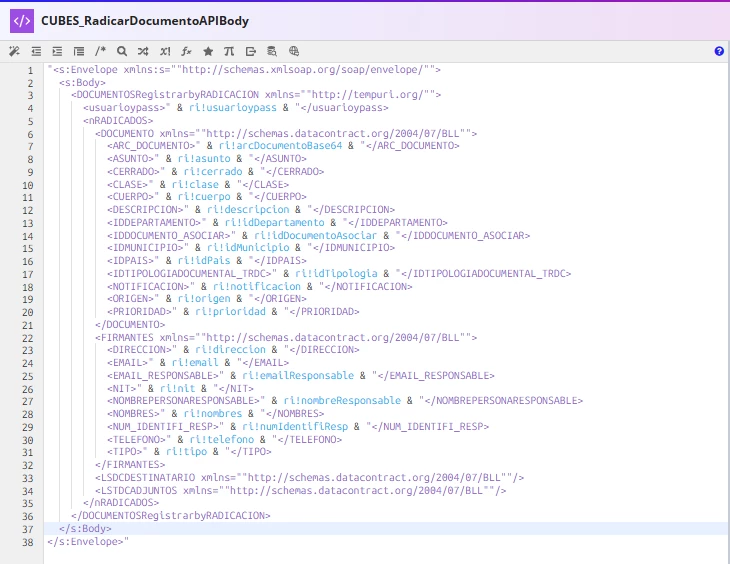Click variable ri!idTipologia
The width and height of the screenshot is (730, 564).
coord(336,274)
